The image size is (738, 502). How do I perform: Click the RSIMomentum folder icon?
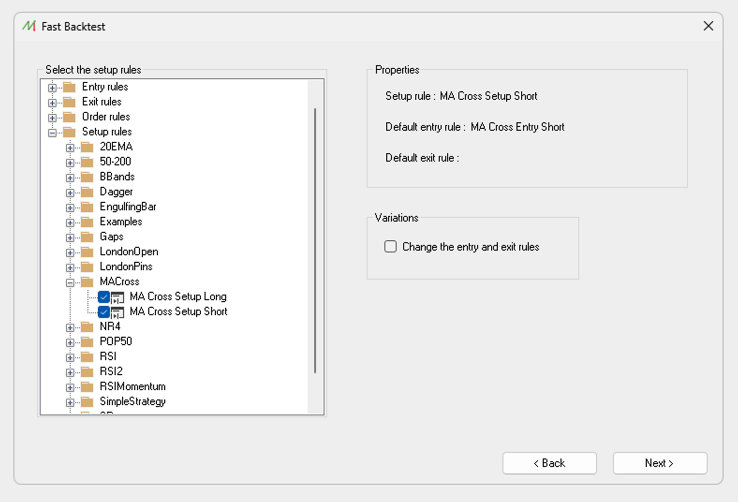87,387
